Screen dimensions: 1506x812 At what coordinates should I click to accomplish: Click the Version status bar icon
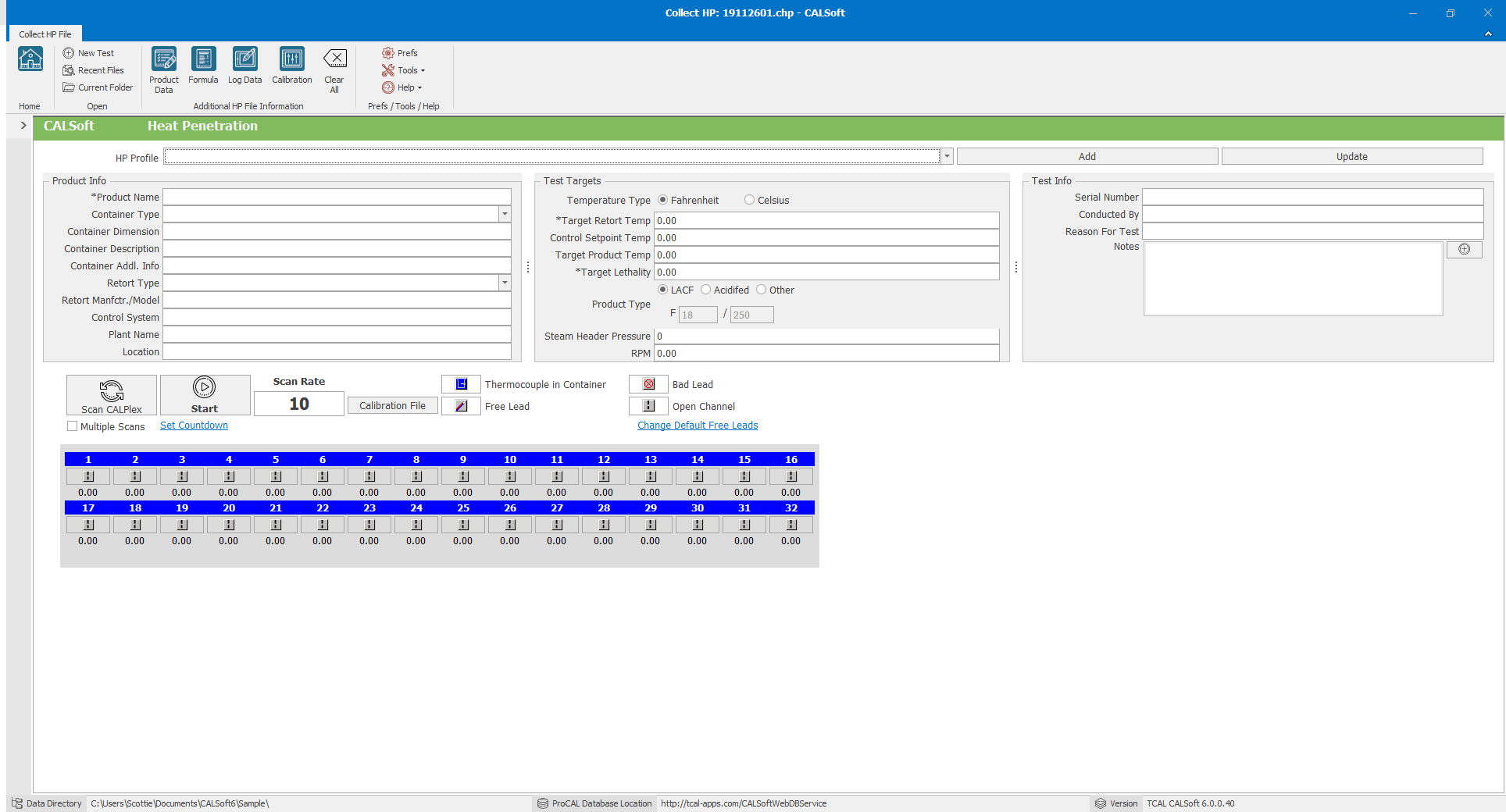1101,803
